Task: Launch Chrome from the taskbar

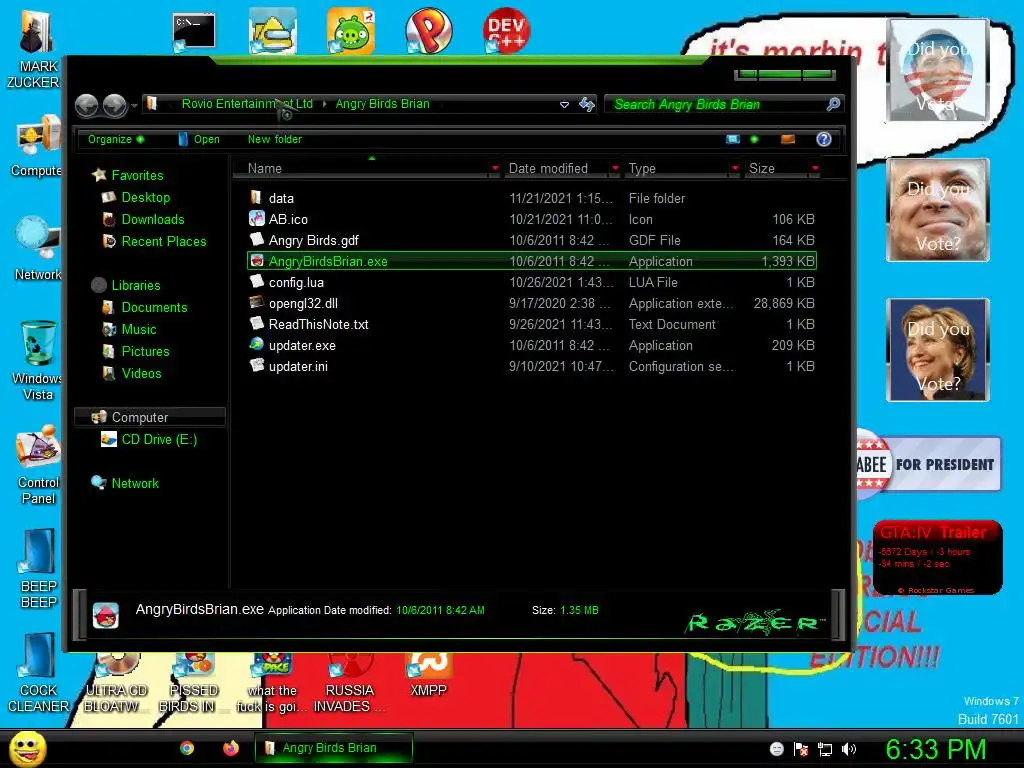Action: [x=187, y=748]
